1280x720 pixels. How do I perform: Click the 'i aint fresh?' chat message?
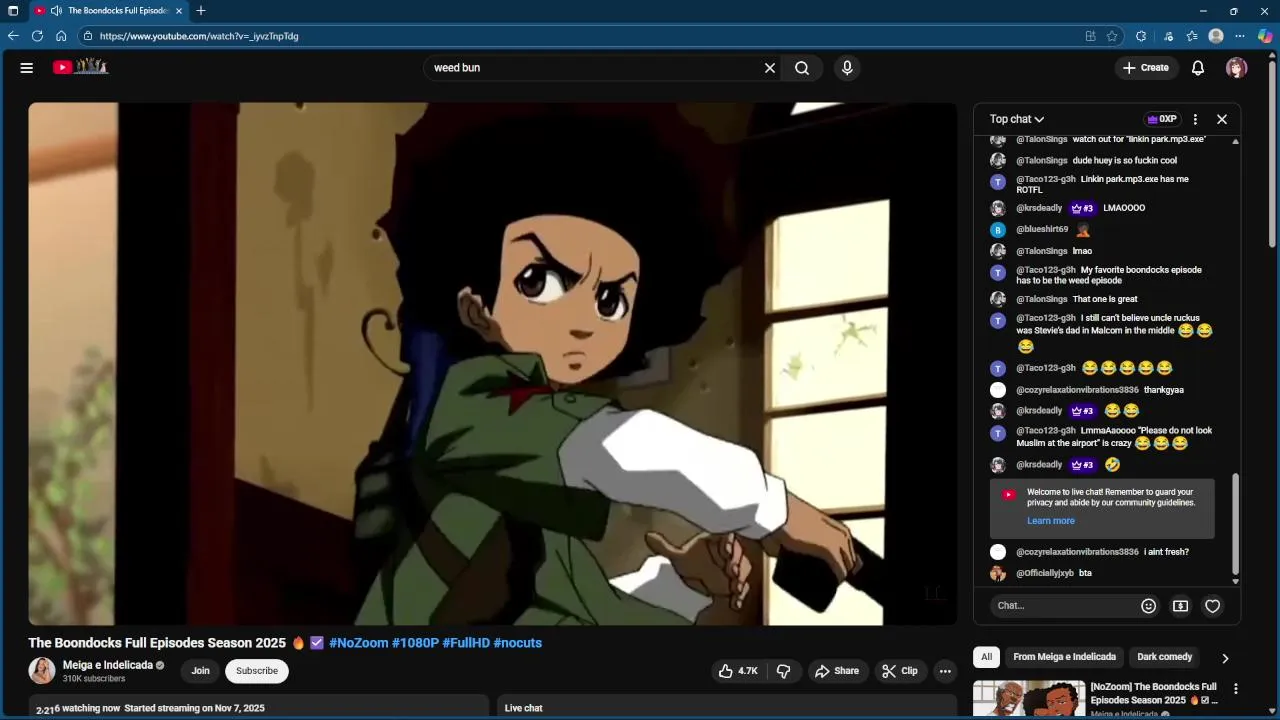[1166, 552]
